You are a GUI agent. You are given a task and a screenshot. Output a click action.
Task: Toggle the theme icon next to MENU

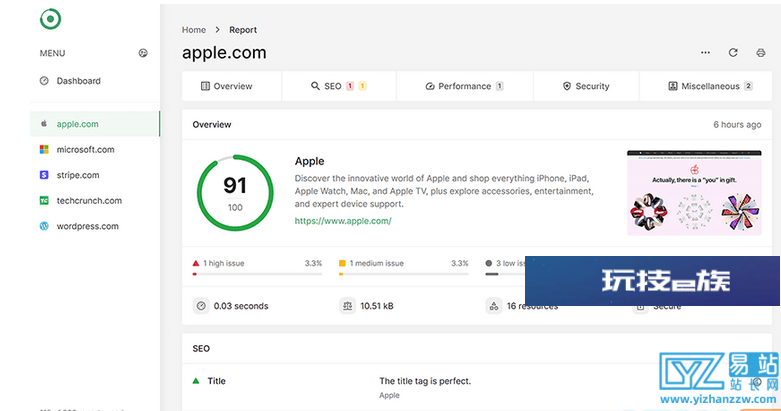pyautogui.click(x=143, y=53)
